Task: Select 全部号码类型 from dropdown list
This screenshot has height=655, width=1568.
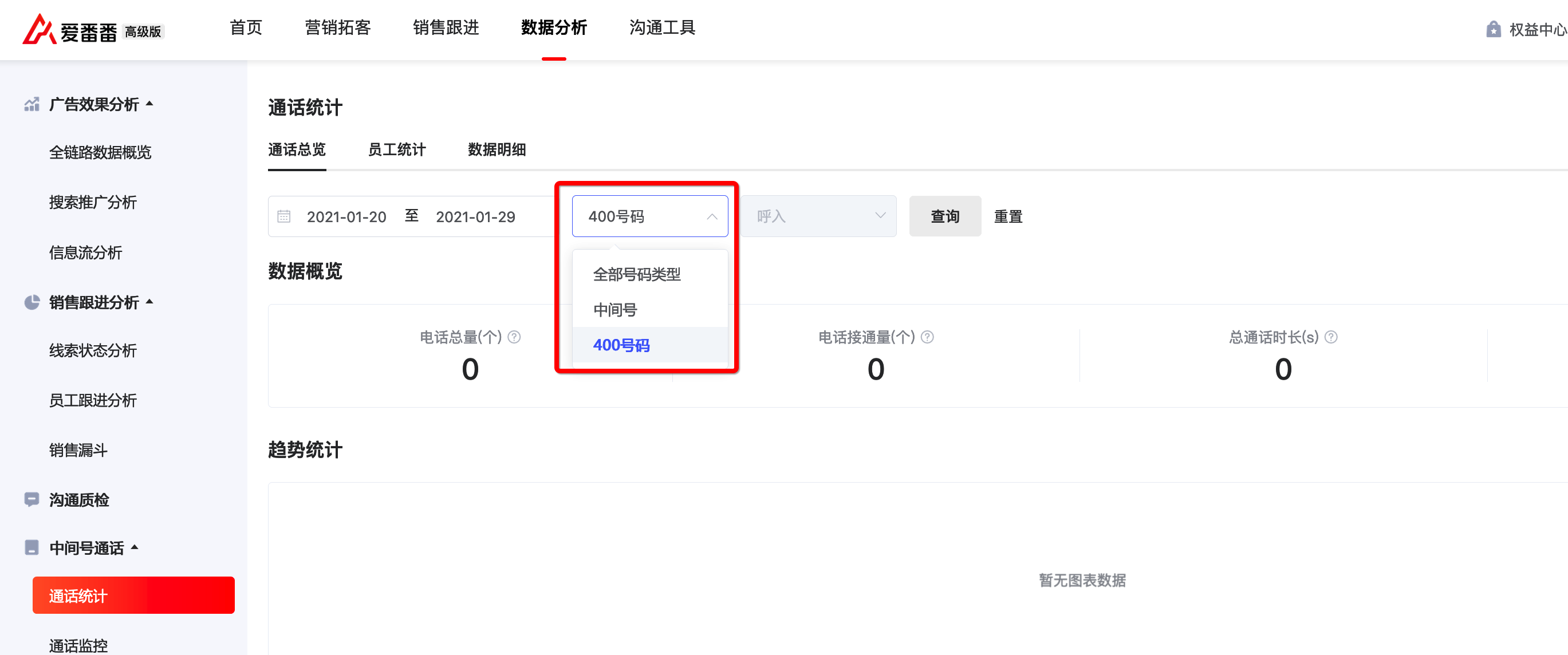Action: pos(650,275)
